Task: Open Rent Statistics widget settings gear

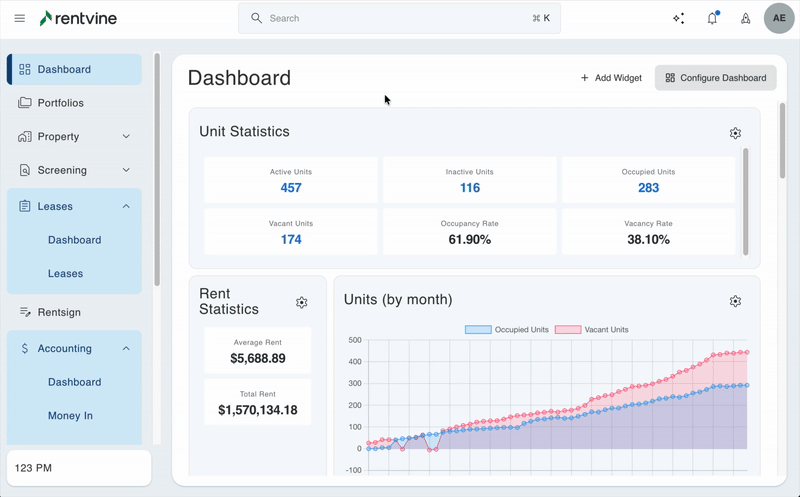Action: [x=301, y=302]
